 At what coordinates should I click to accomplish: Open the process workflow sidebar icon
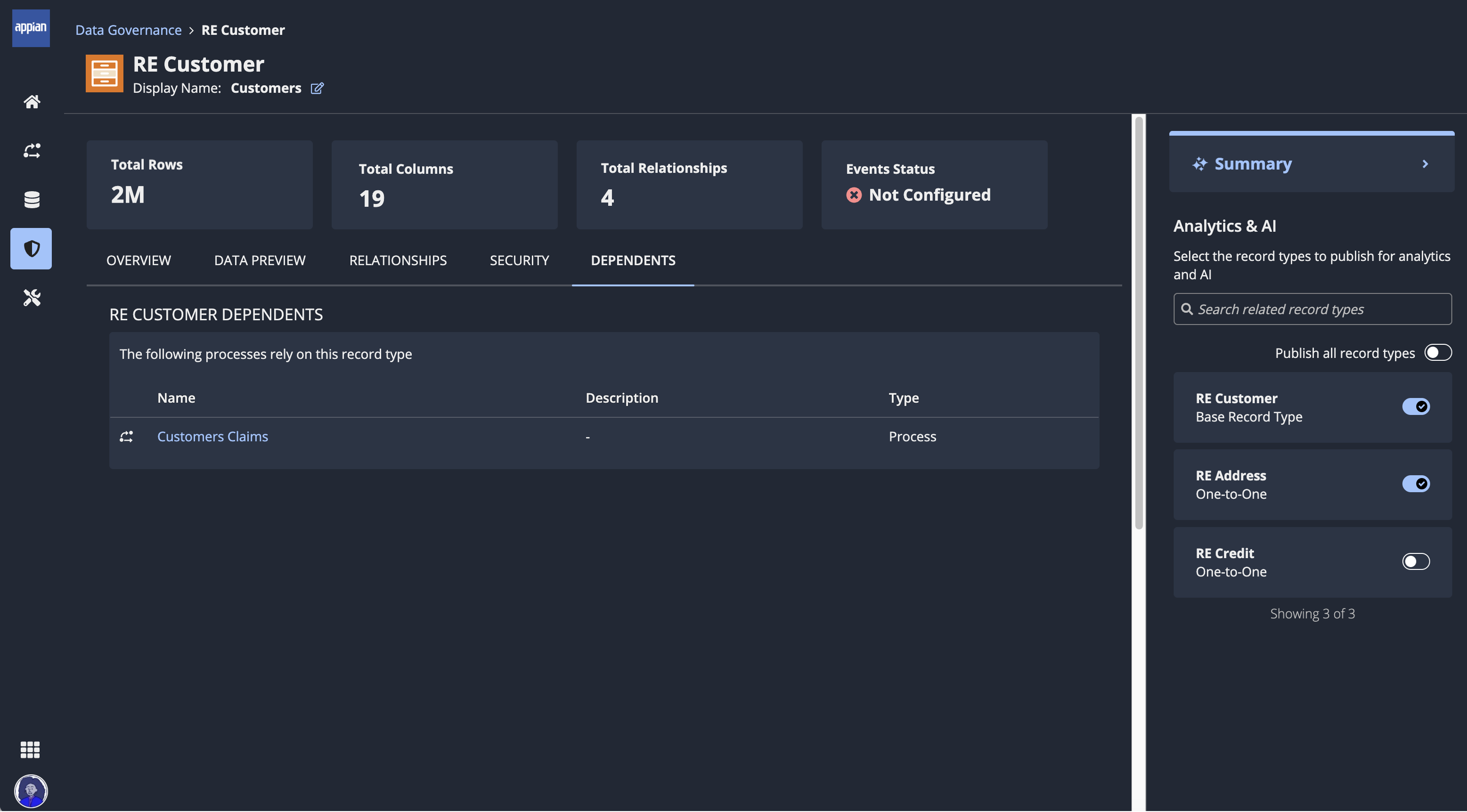31,150
